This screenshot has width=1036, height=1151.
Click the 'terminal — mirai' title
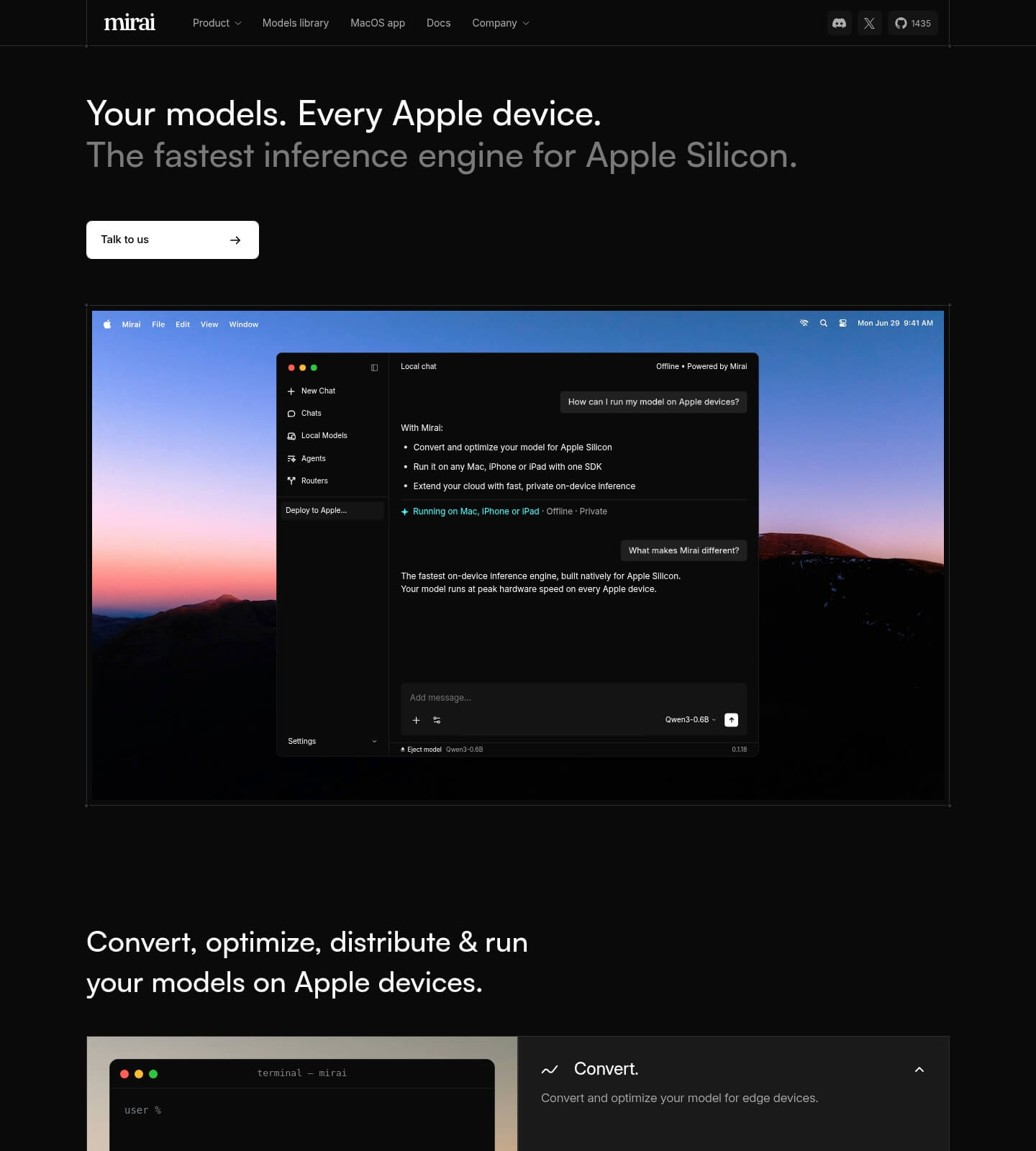[302, 1073]
